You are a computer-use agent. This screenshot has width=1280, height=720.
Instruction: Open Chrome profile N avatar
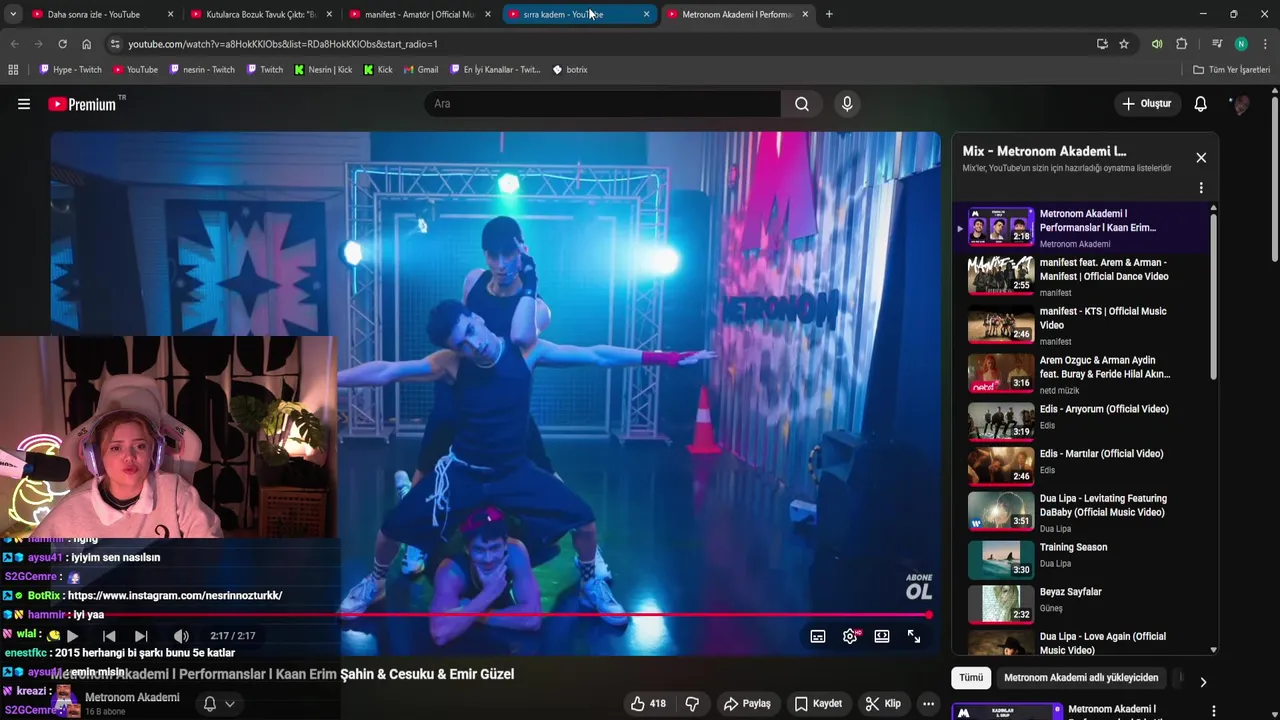(1241, 44)
